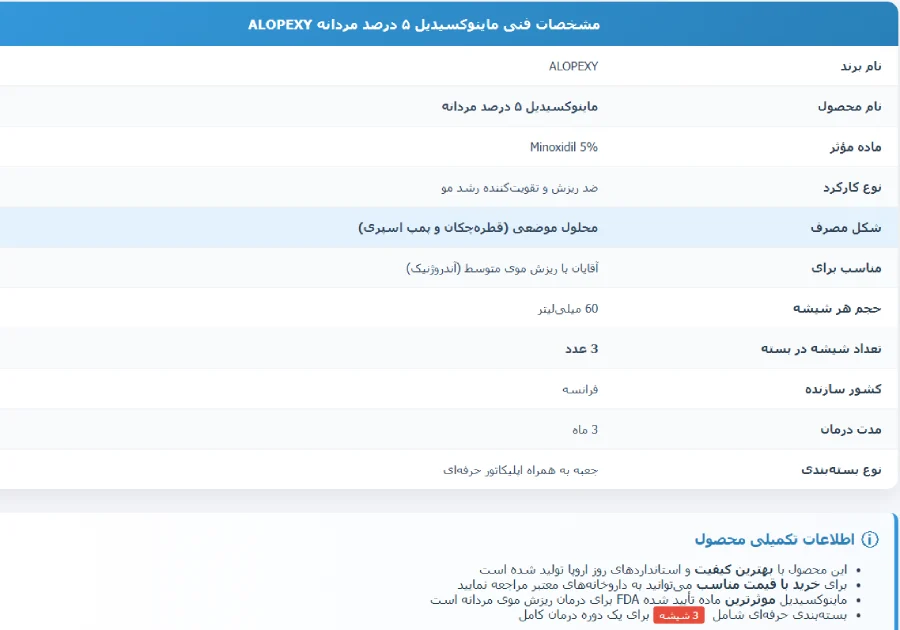This screenshot has height=630, width=900.
Task: Click the '3 عدد' value
Action: [x=581, y=349]
